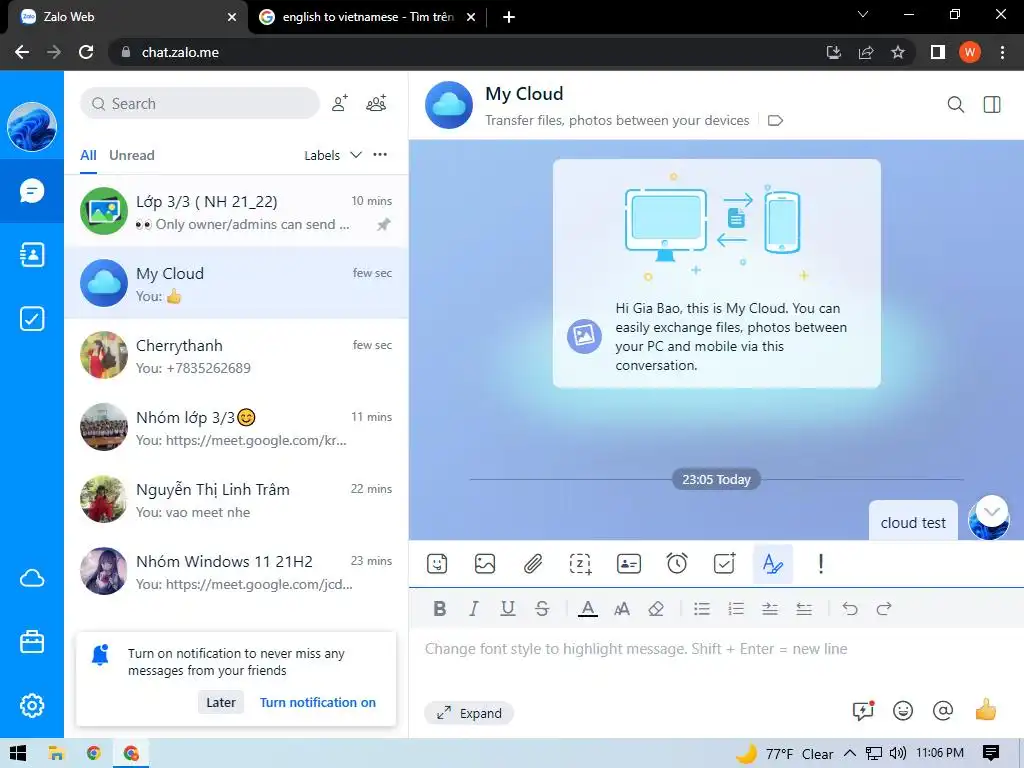Open the Contacts icon in sidebar

[x=32, y=255]
